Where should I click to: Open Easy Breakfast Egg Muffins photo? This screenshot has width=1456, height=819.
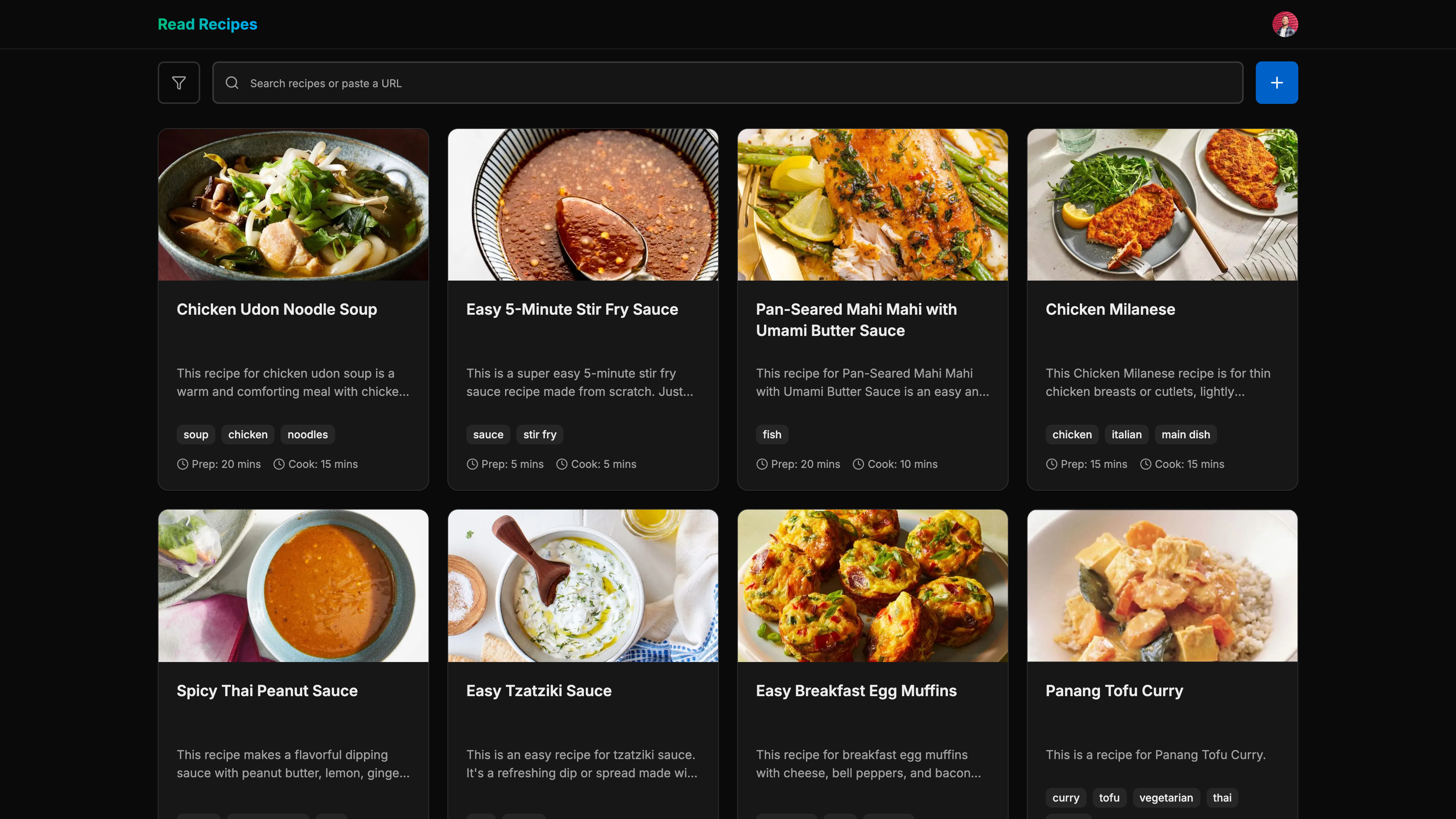pos(872,585)
